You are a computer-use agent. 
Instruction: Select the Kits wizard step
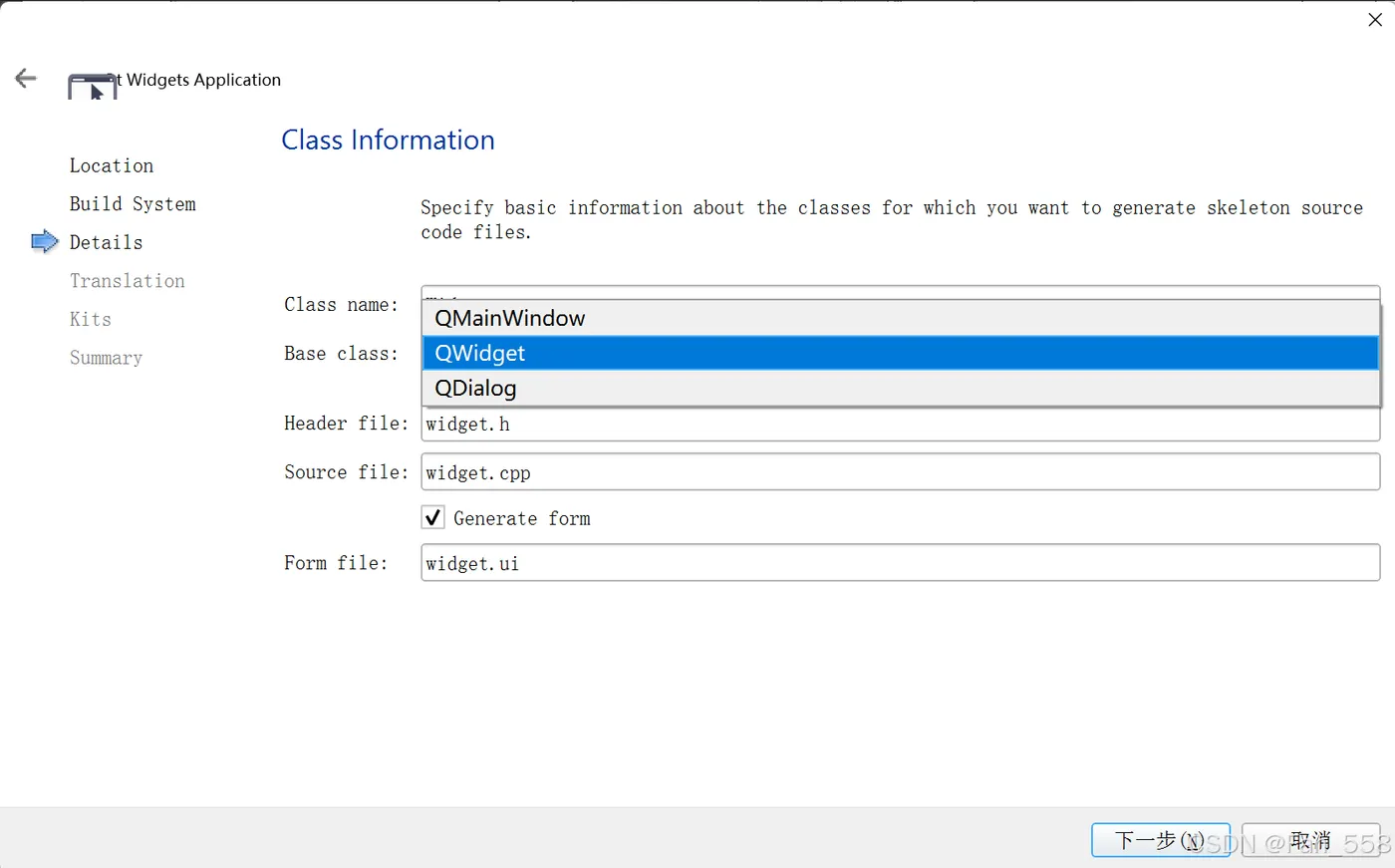tap(91, 319)
